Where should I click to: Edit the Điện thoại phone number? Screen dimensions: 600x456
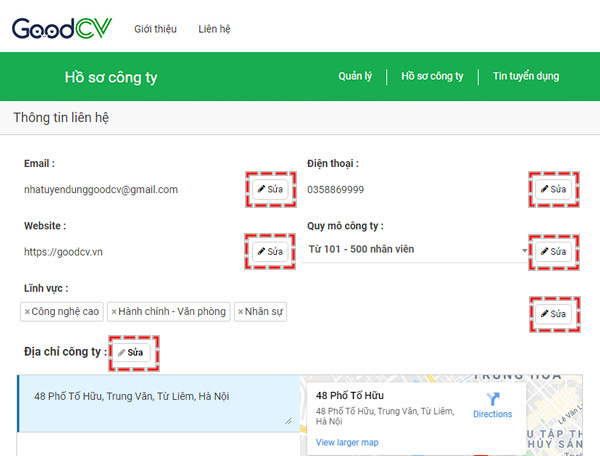pyautogui.click(x=553, y=189)
